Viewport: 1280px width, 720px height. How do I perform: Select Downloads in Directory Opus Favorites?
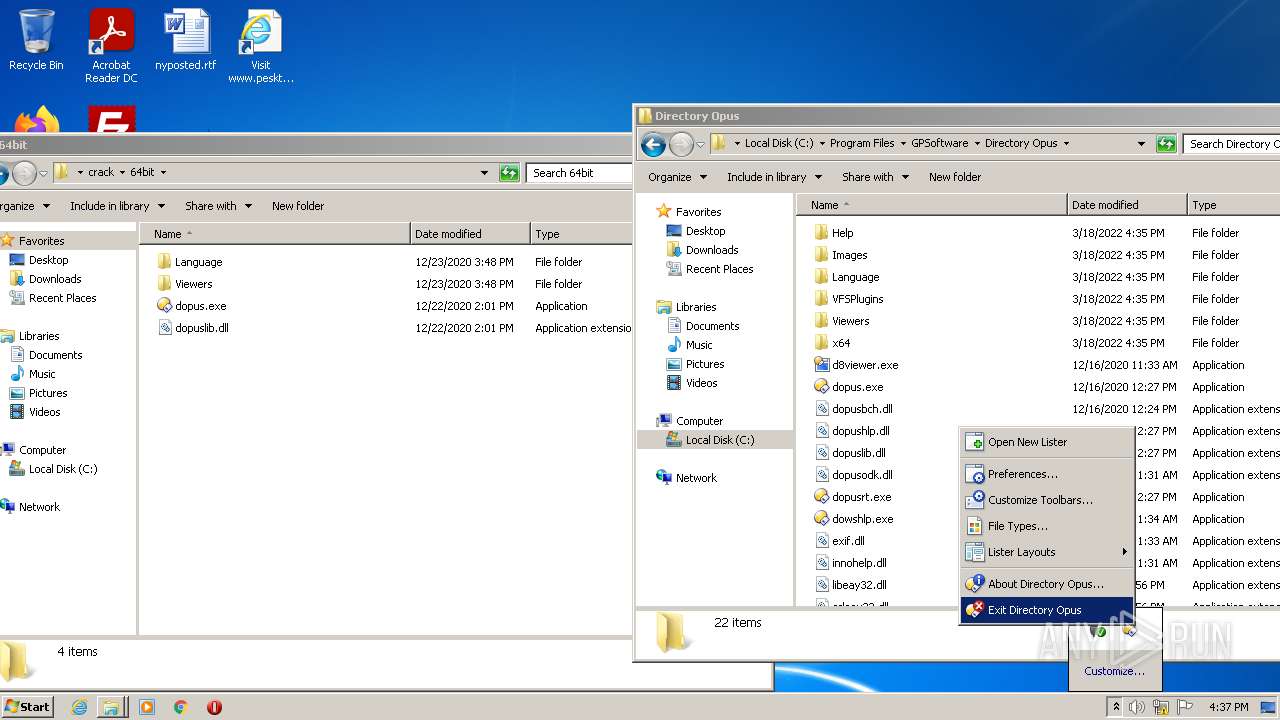[x=712, y=250]
